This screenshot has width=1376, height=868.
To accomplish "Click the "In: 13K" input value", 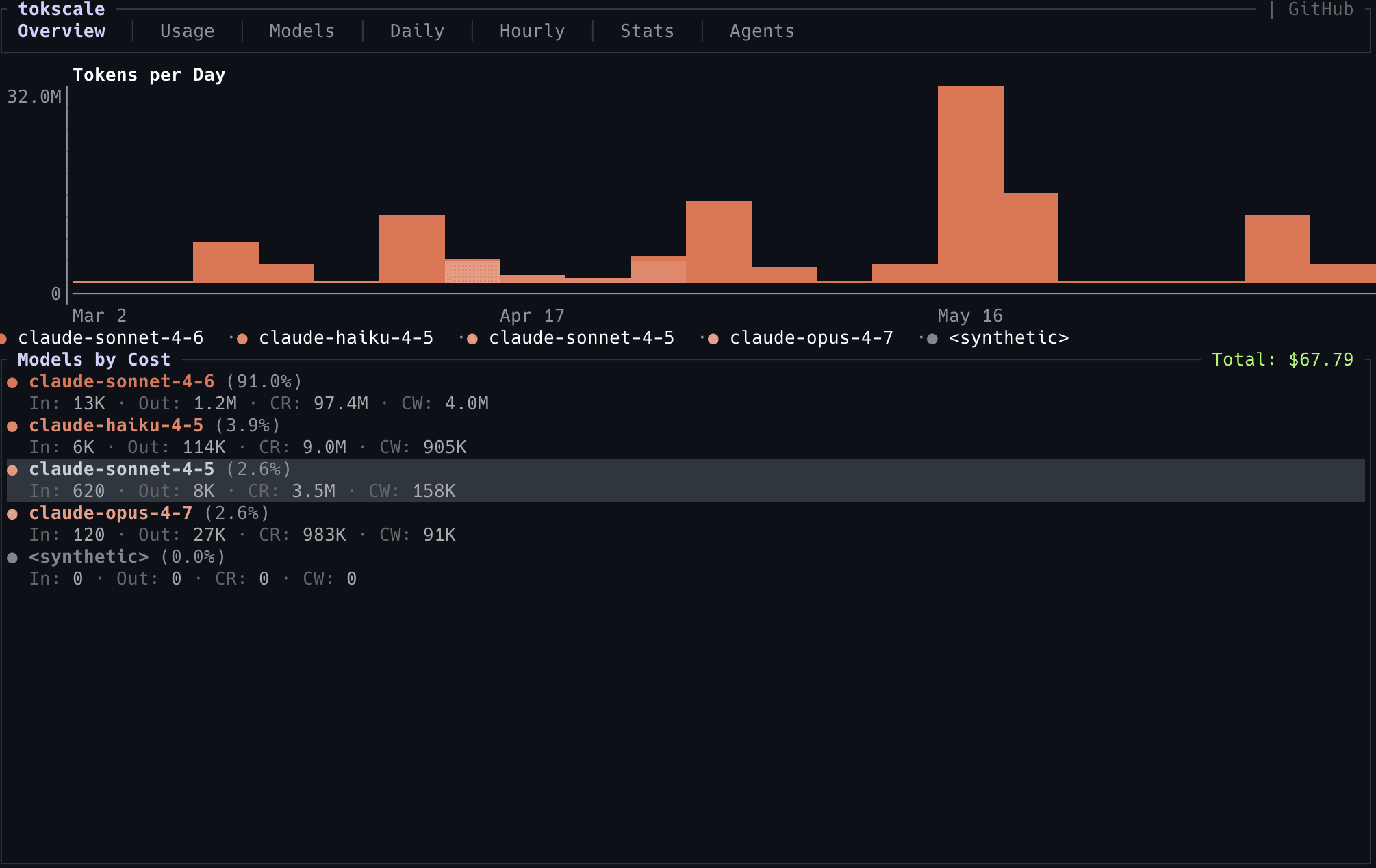I will click(67, 403).
